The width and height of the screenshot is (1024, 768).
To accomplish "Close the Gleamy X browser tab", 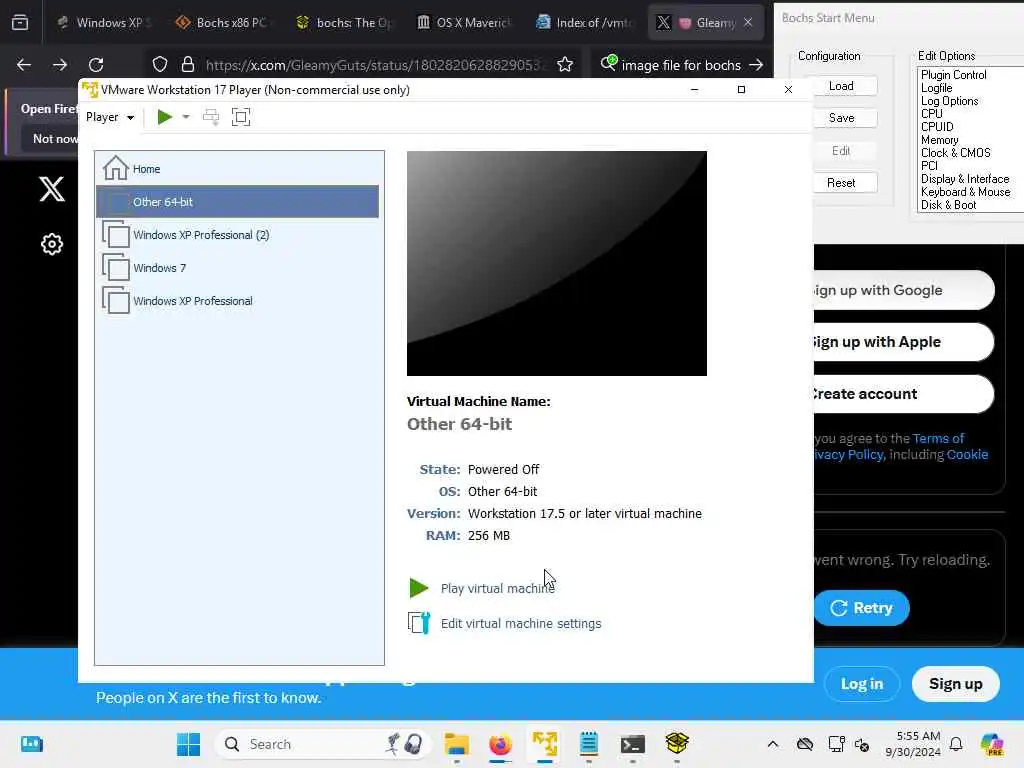I will (x=748, y=22).
